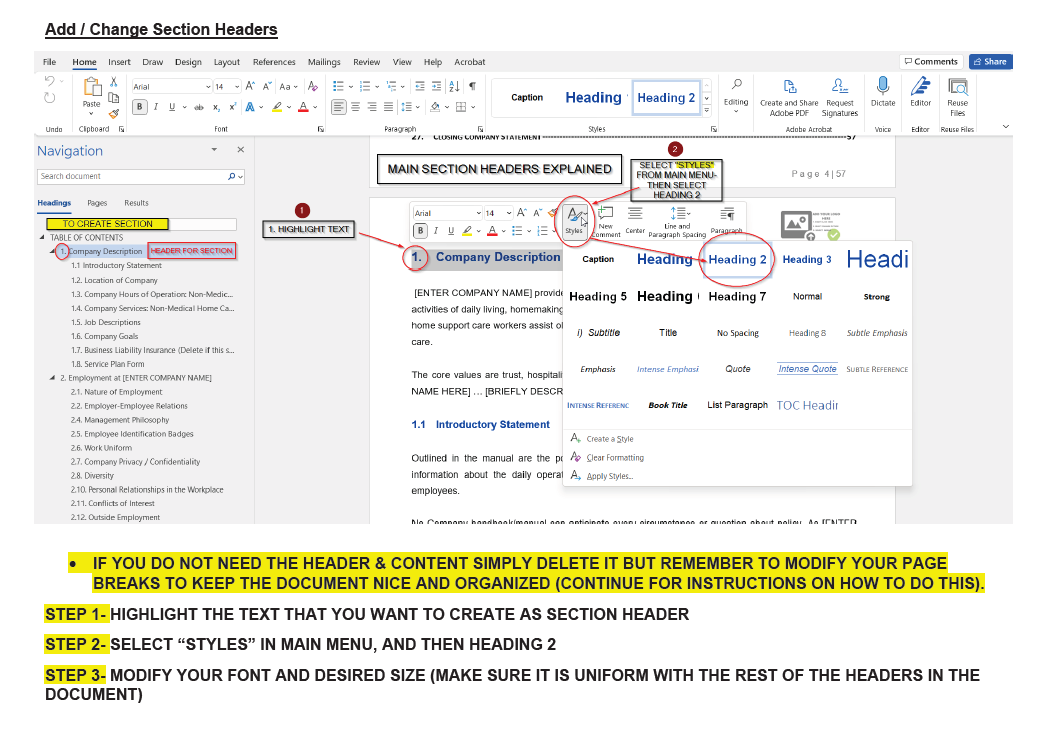This screenshot has width=1050, height=733.
Task: Click the Reuse Files icon
Action: [x=958, y=86]
